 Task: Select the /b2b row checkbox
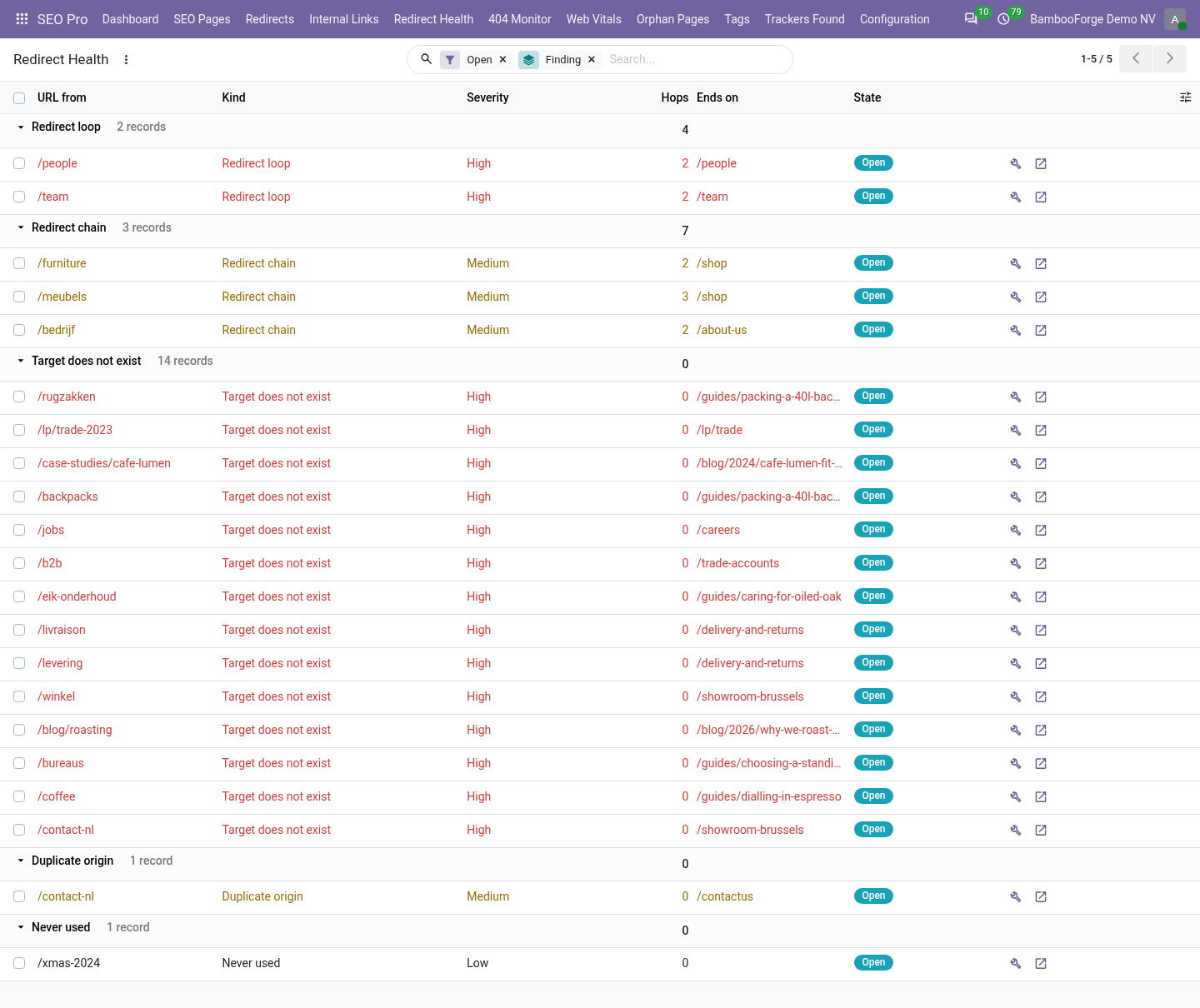click(19, 563)
